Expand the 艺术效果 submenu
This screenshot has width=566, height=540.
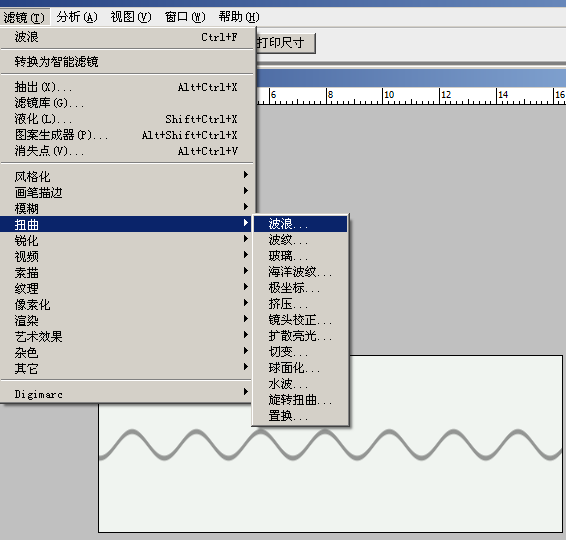[126, 336]
